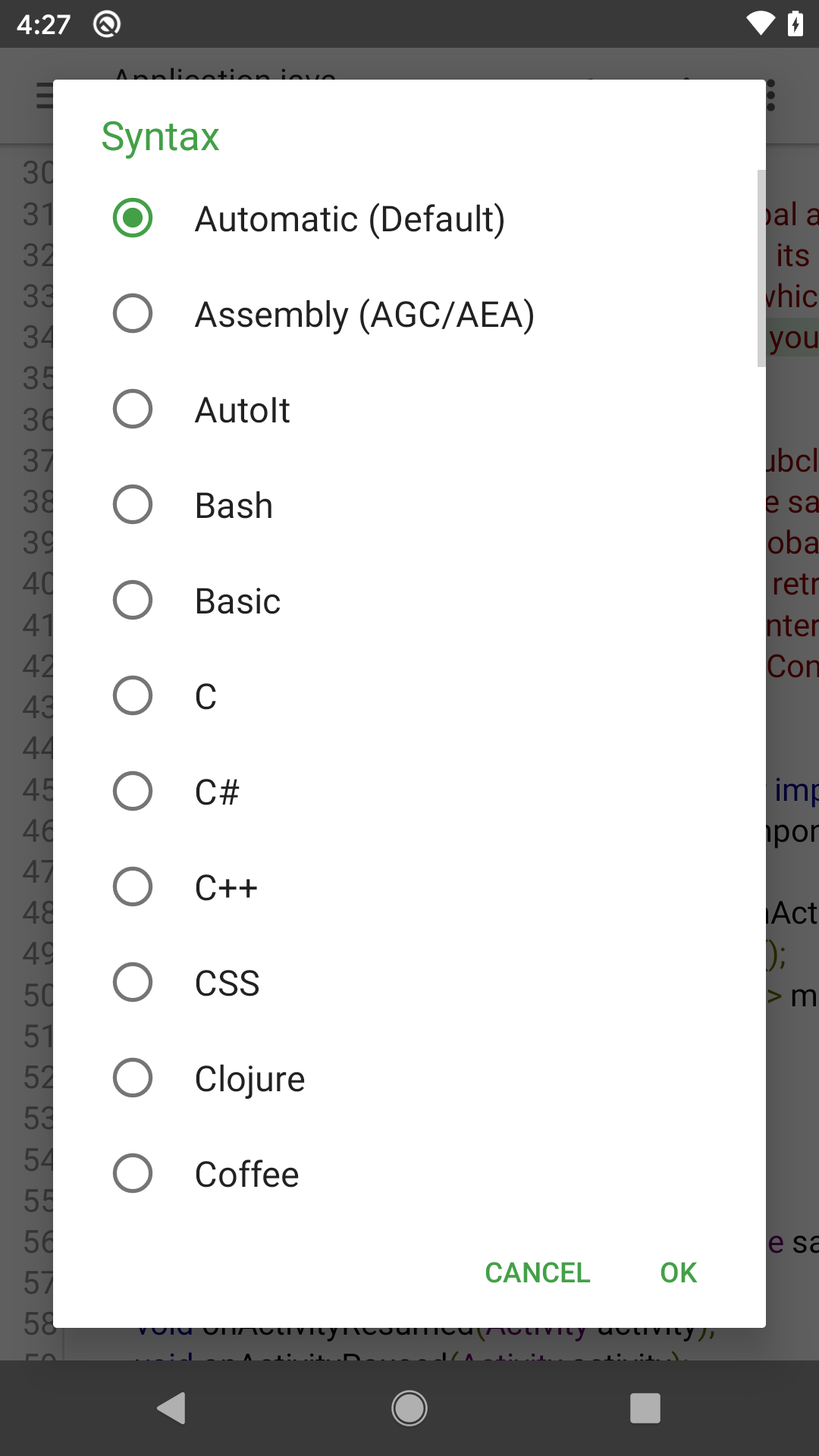This screenshot has height=1456, width=819.
Task: Choose the Assembly (AGC/AEA) radio option
Action: pos(133,314)
